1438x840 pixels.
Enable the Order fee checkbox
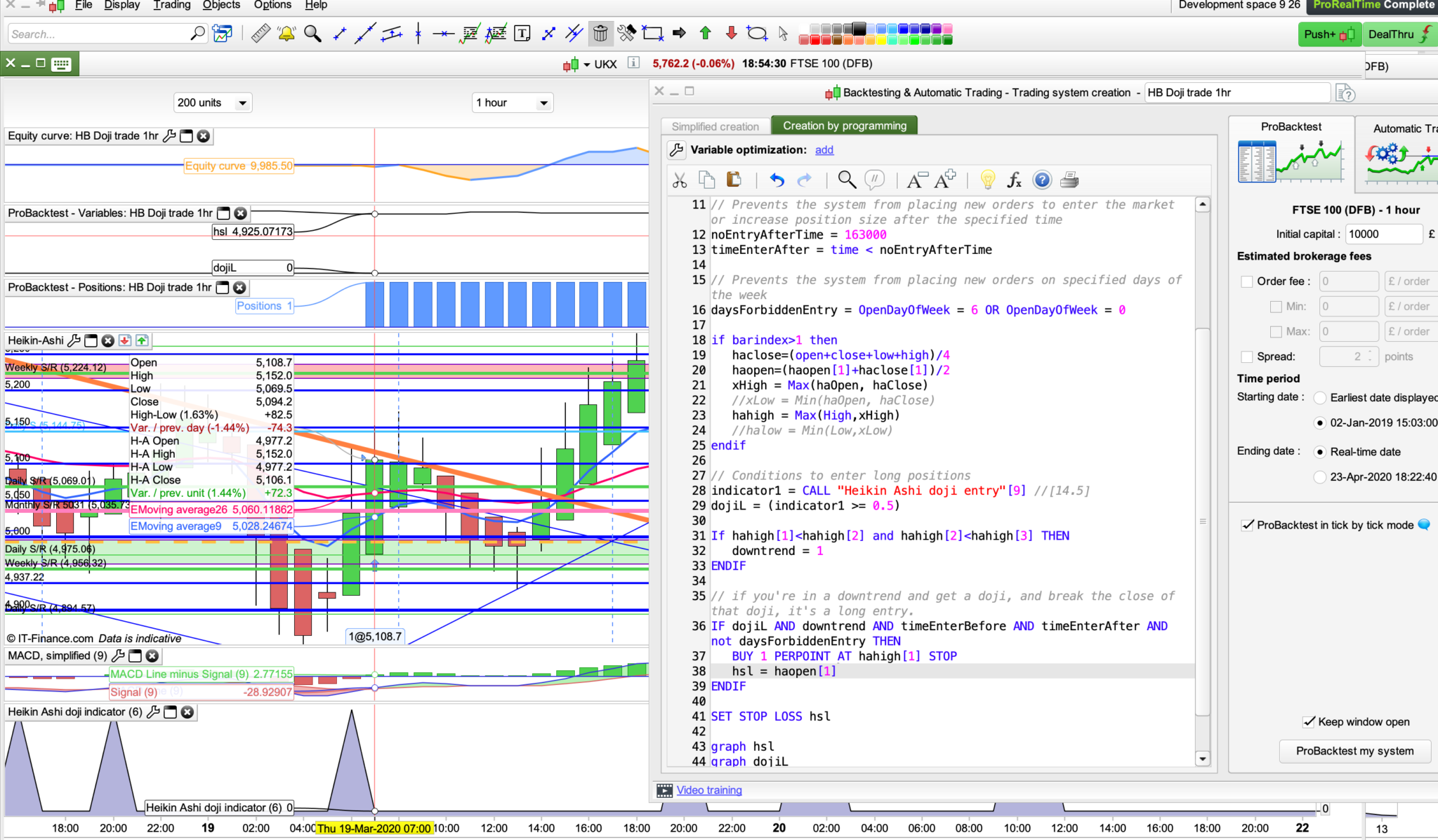point(1247,281)
